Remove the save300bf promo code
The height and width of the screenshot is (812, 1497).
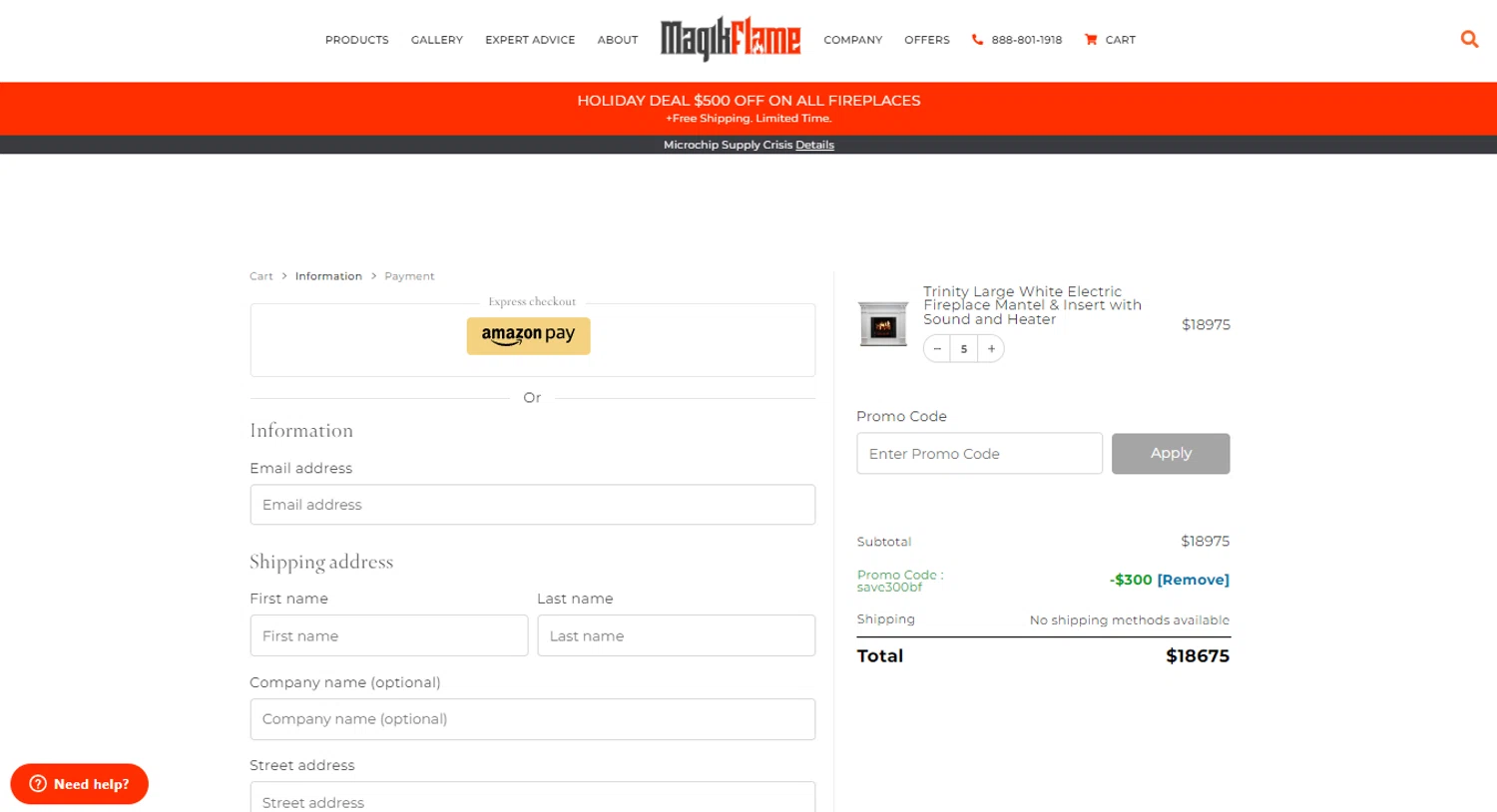(1193, 580)
